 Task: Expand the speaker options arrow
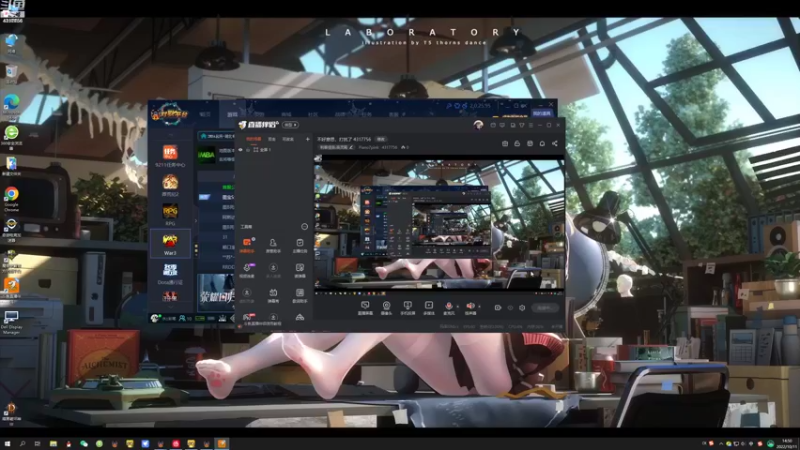(479, 306)
